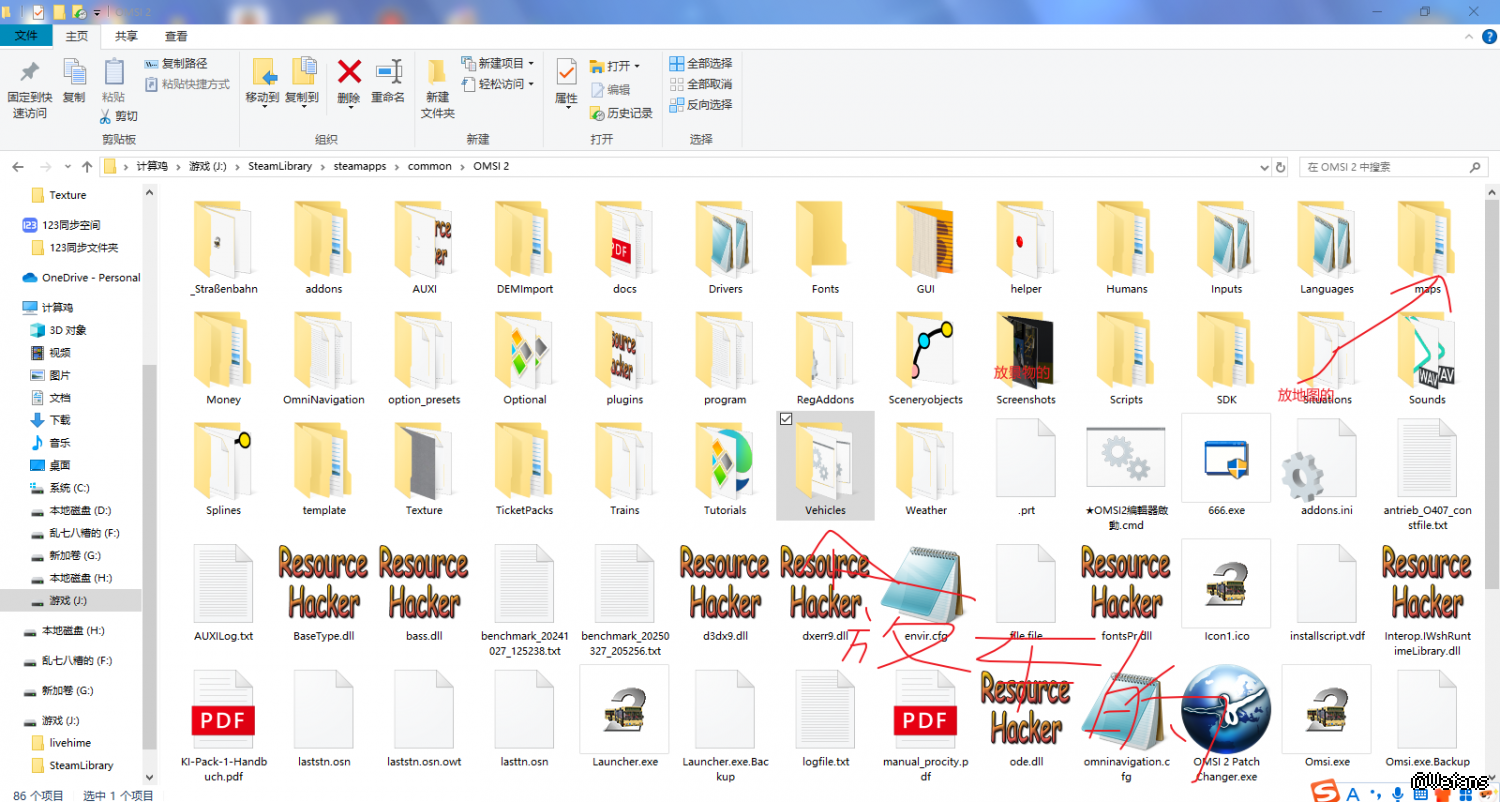The height and width of the screenshot is (802, 1500).
Task: Select 下载 in the navigation pane
Action: point(51,420)
